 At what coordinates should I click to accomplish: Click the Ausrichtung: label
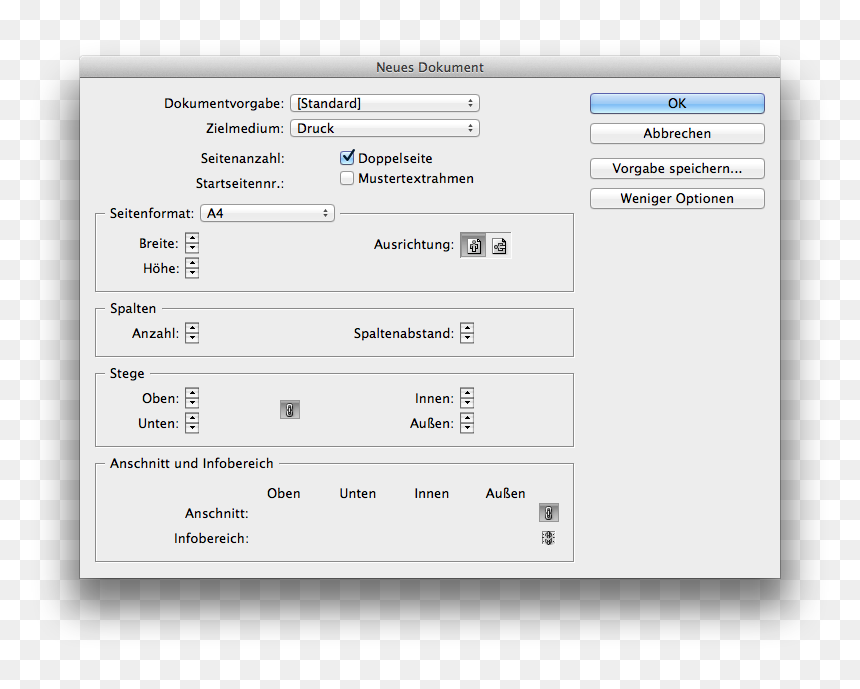[x=414, y=245]
